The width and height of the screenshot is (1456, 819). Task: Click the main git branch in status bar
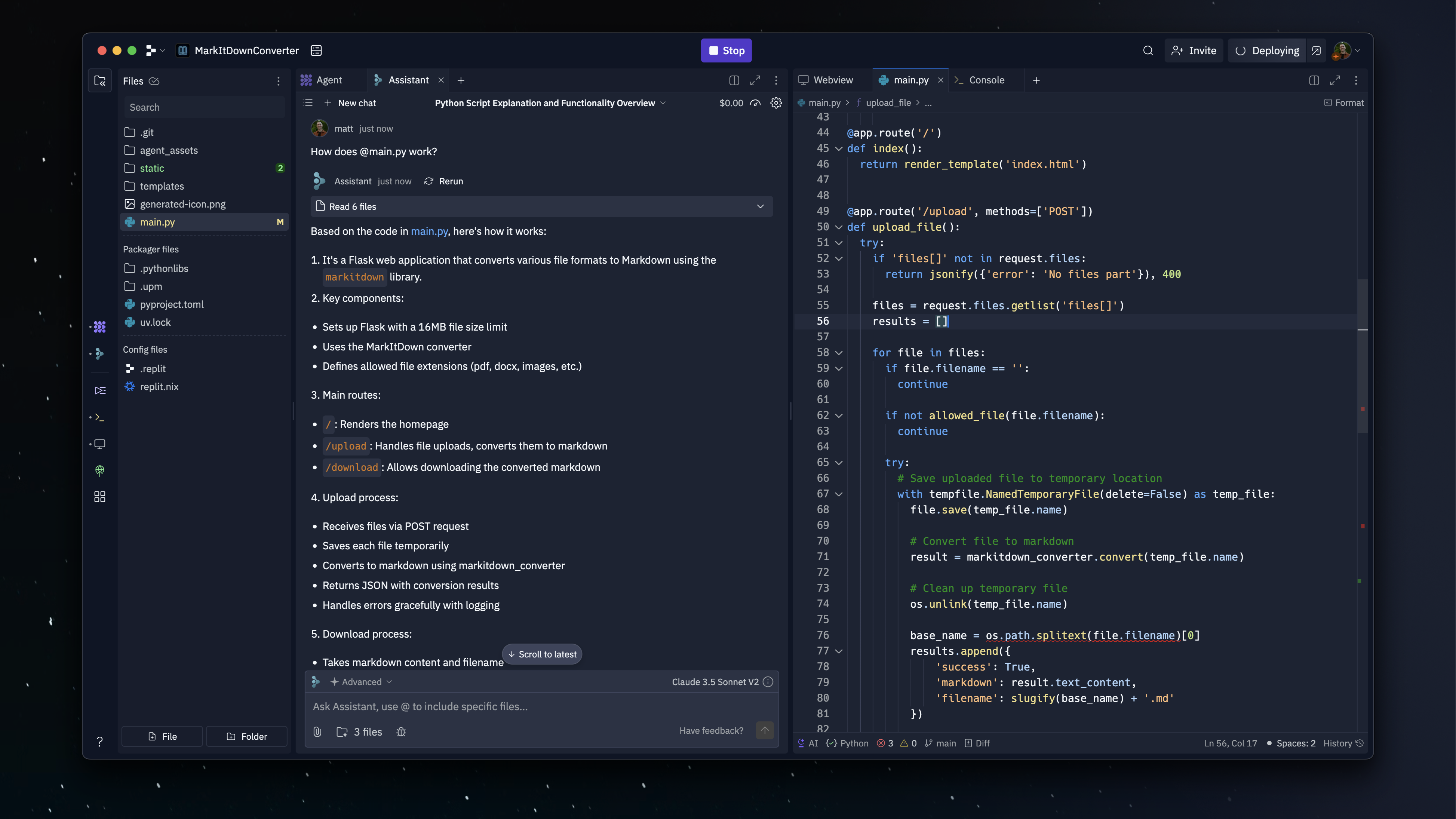(941, 743)
